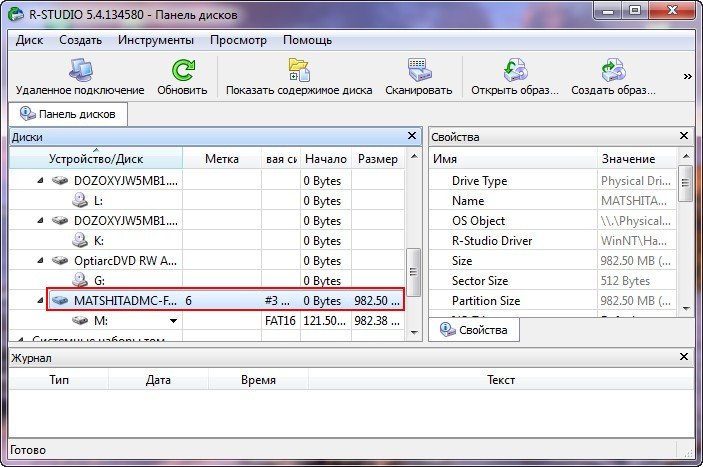The height and width of the screenshot is (467, 703).
Task: Click the Имя properties column header
Action: [513, 159]
